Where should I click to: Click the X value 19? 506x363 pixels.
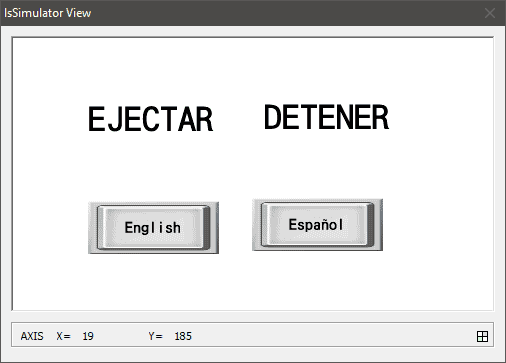pyautogui.click(x=88, y=336)
